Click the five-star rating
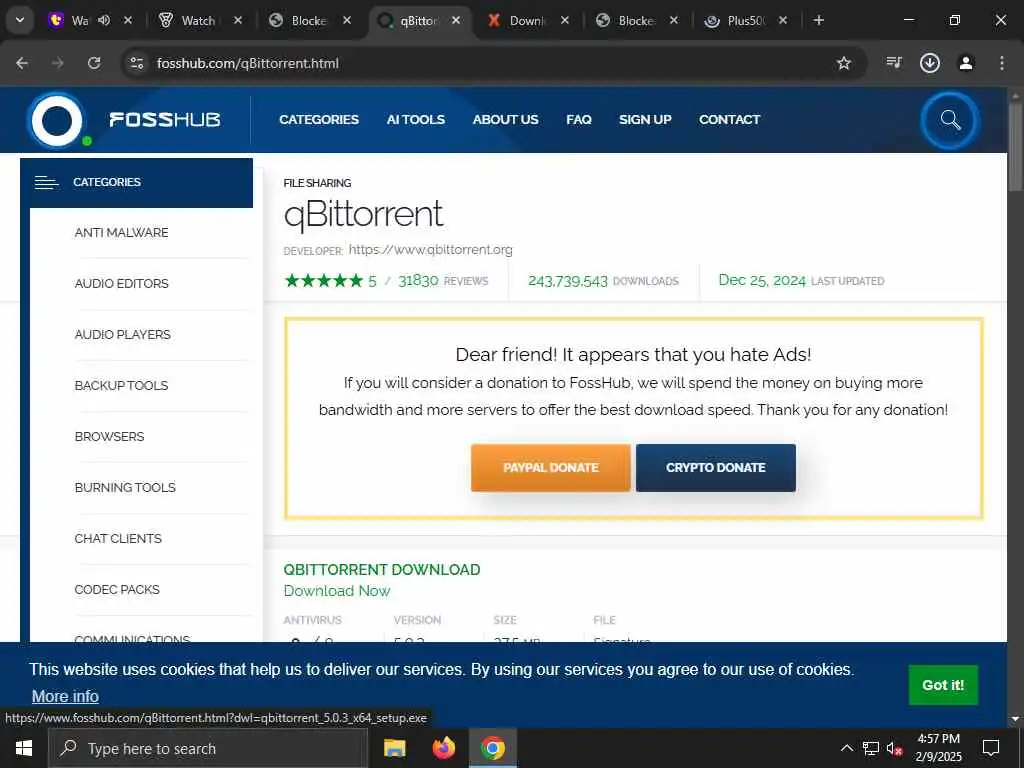Image resolution: width=1024 pixels, height=768 pixels. 324,281
